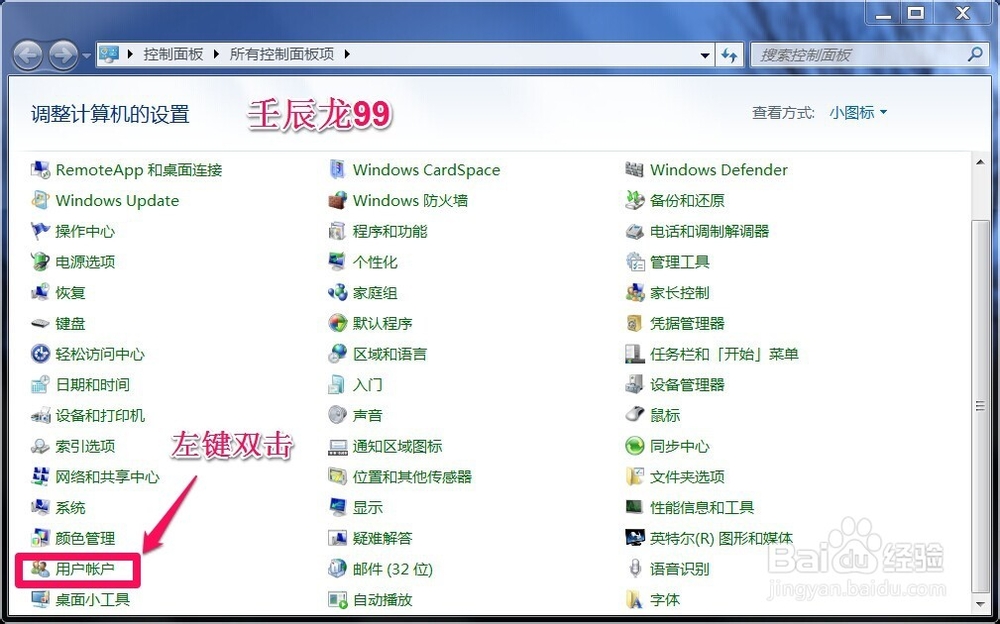Open the 入门 link
1000x624 pixels.
[x=367, y=385]
